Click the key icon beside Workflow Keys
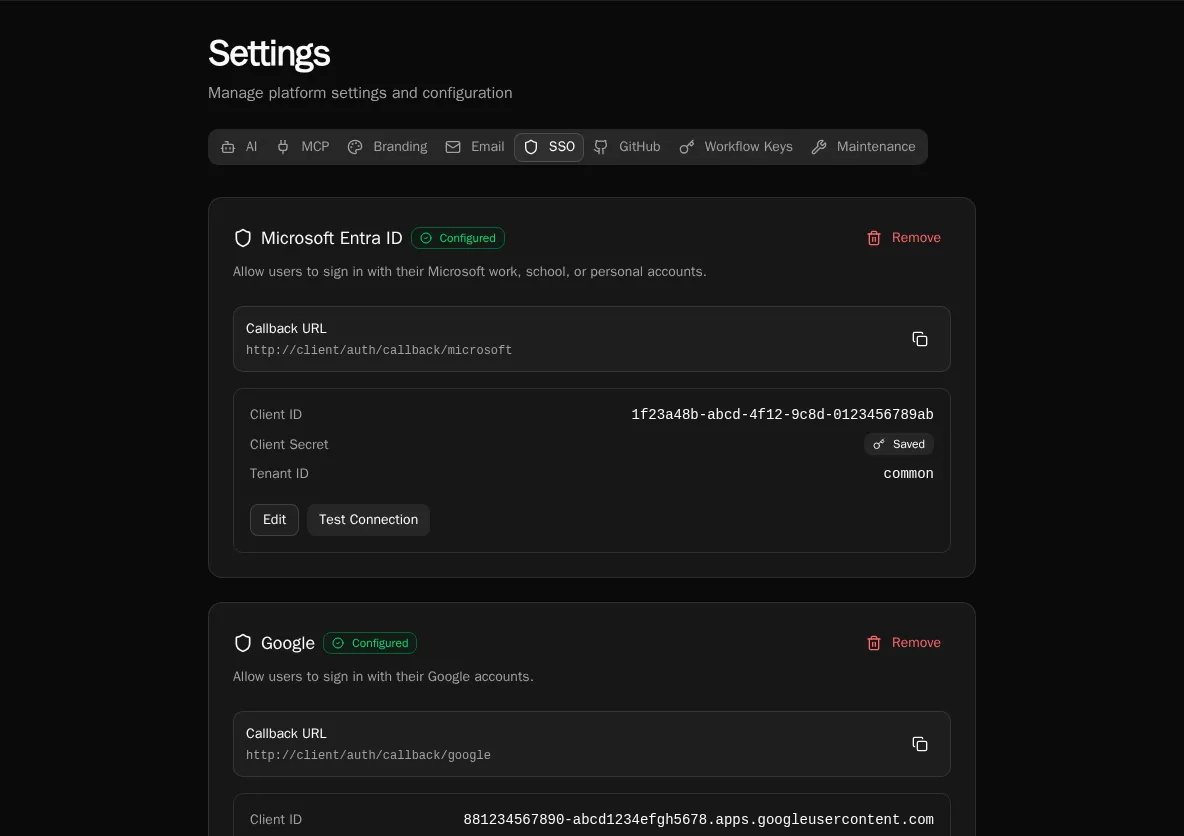 point(686,147)
